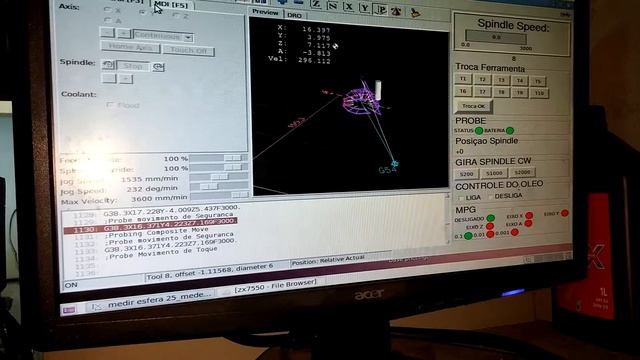The height and width of the screenshot is (360, 640).
Task: Select tool T1 in Troca Ferramenta
Action: tap(463, 79)
